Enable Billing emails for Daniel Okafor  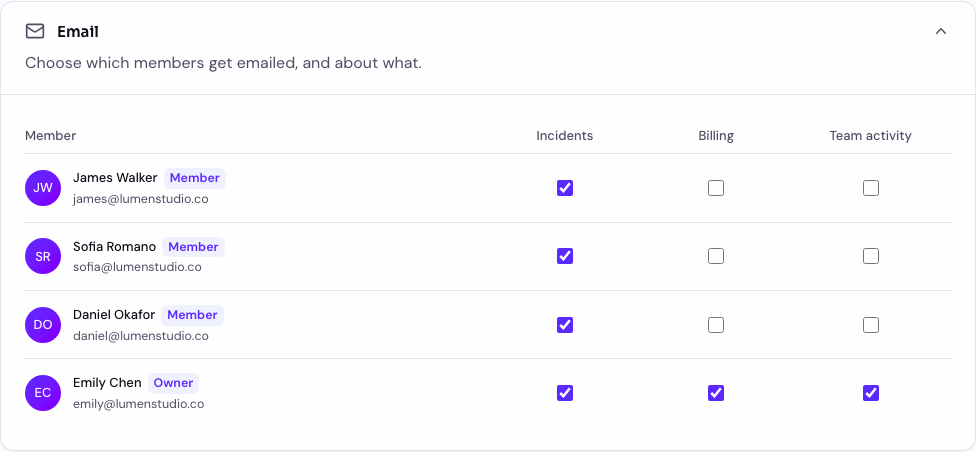tap(716, 325)
